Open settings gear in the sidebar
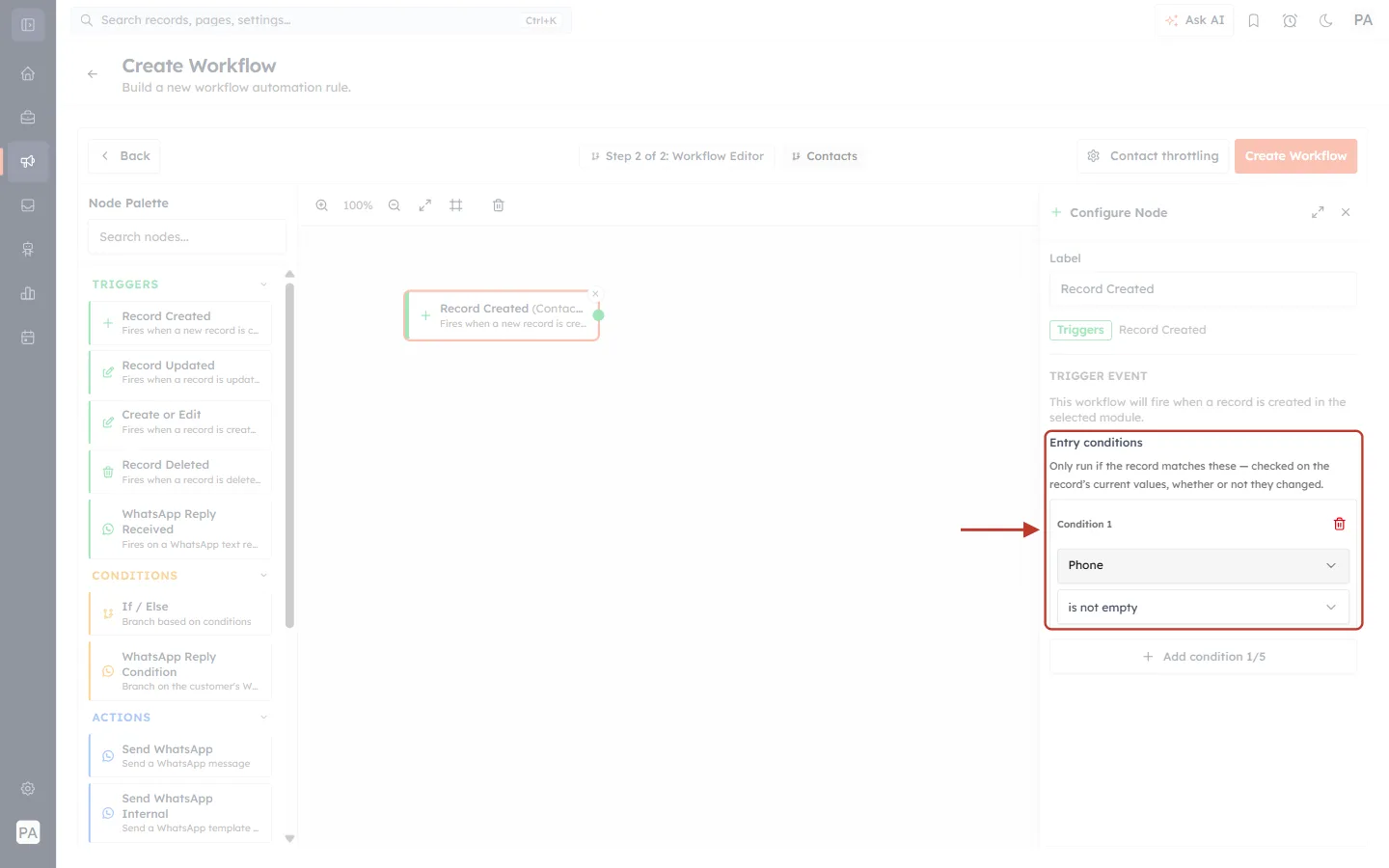 coord(28,789)
